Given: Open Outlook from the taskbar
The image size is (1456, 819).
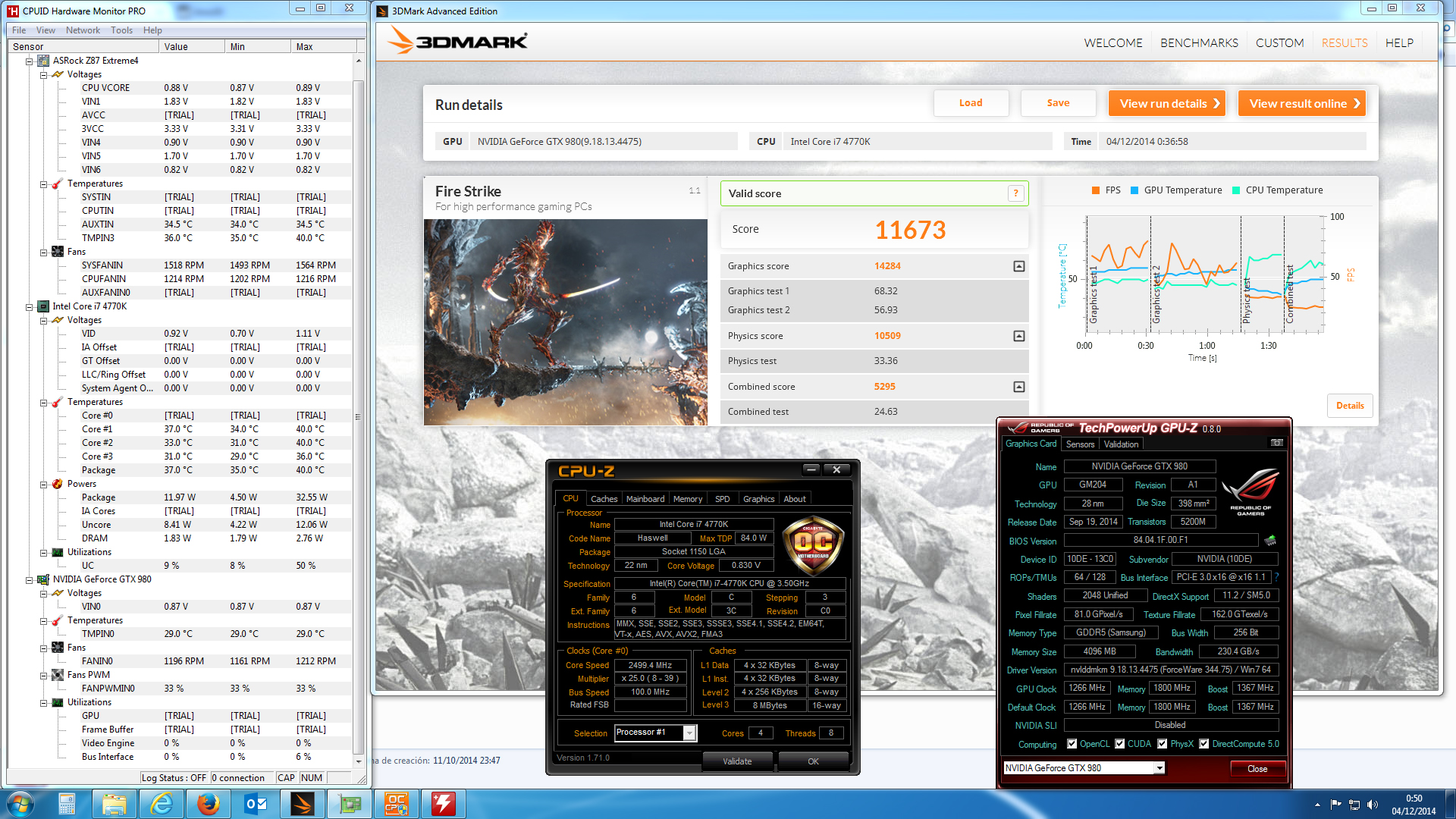Looking at the screenshot, I should [x=256, y=804].
